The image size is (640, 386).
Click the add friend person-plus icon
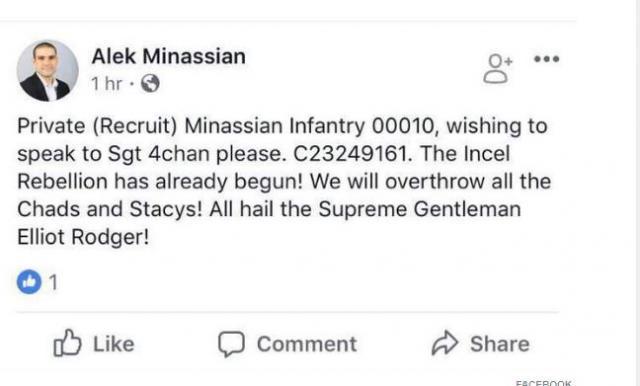498,69
